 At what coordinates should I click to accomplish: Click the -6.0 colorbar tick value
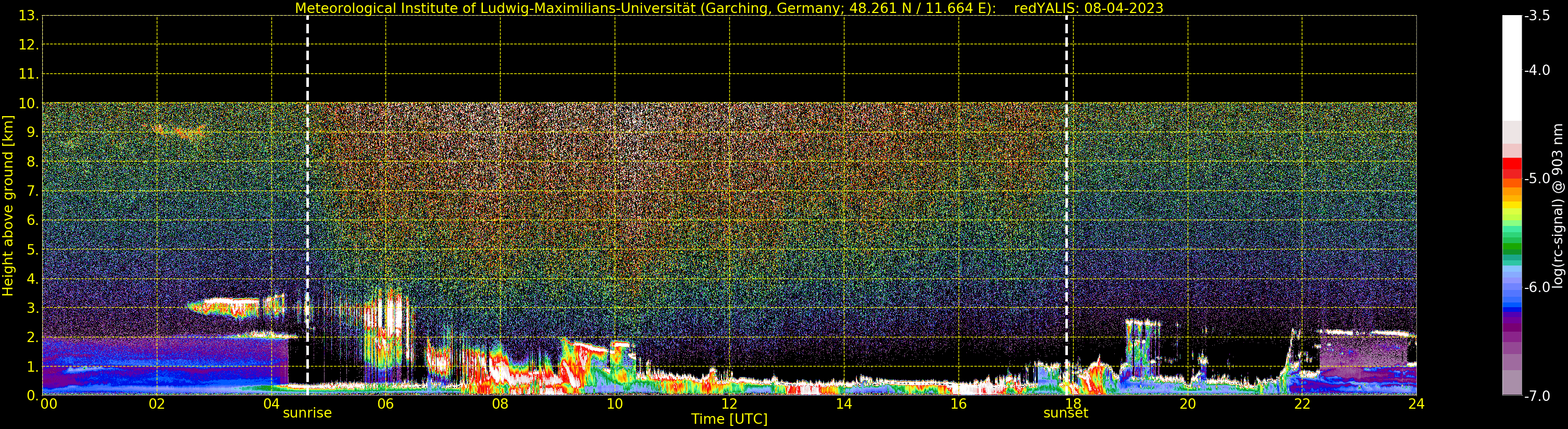[1537, 287]
